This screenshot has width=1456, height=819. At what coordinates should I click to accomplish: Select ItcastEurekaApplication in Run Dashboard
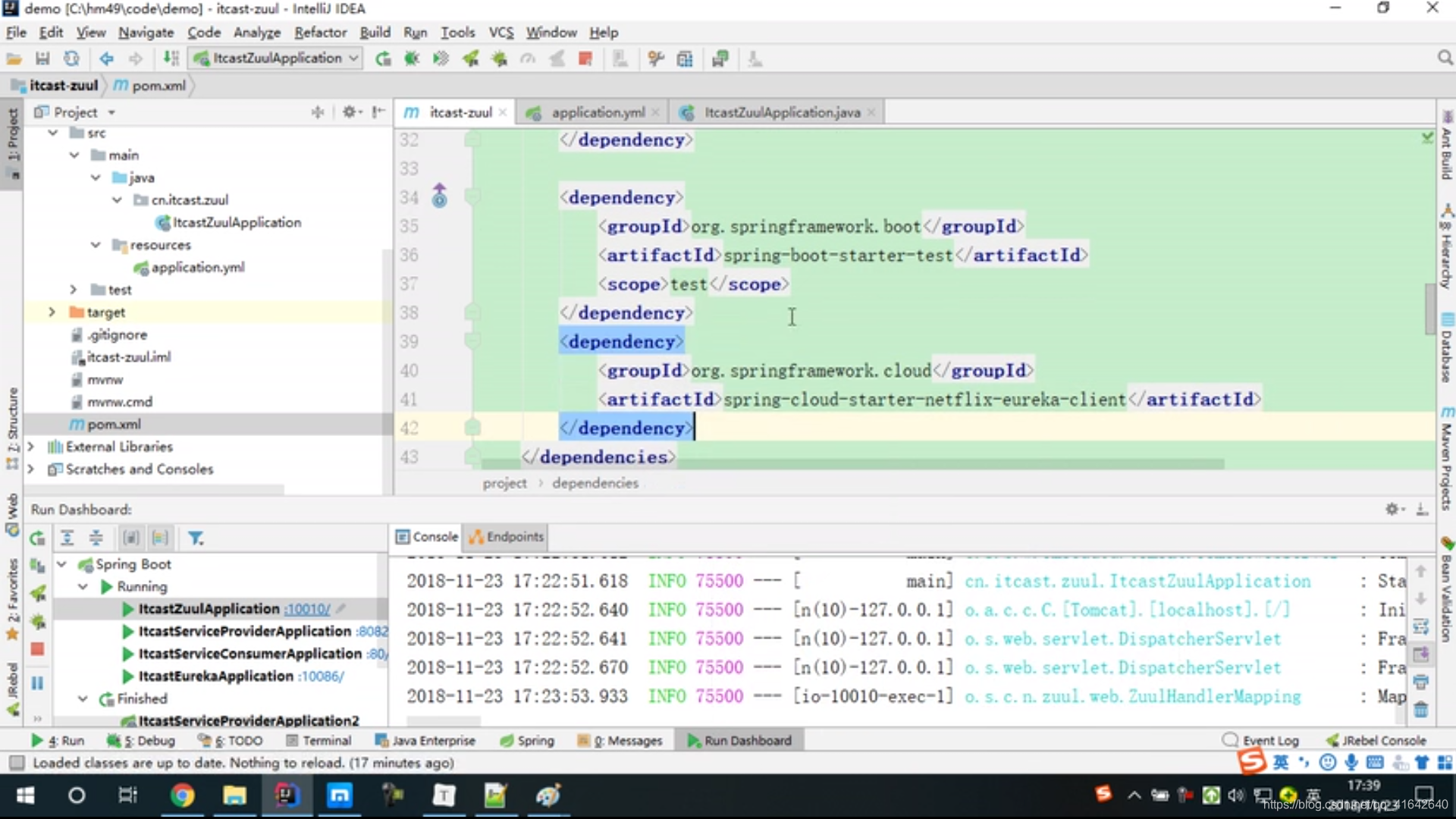(x=215, y=676)
